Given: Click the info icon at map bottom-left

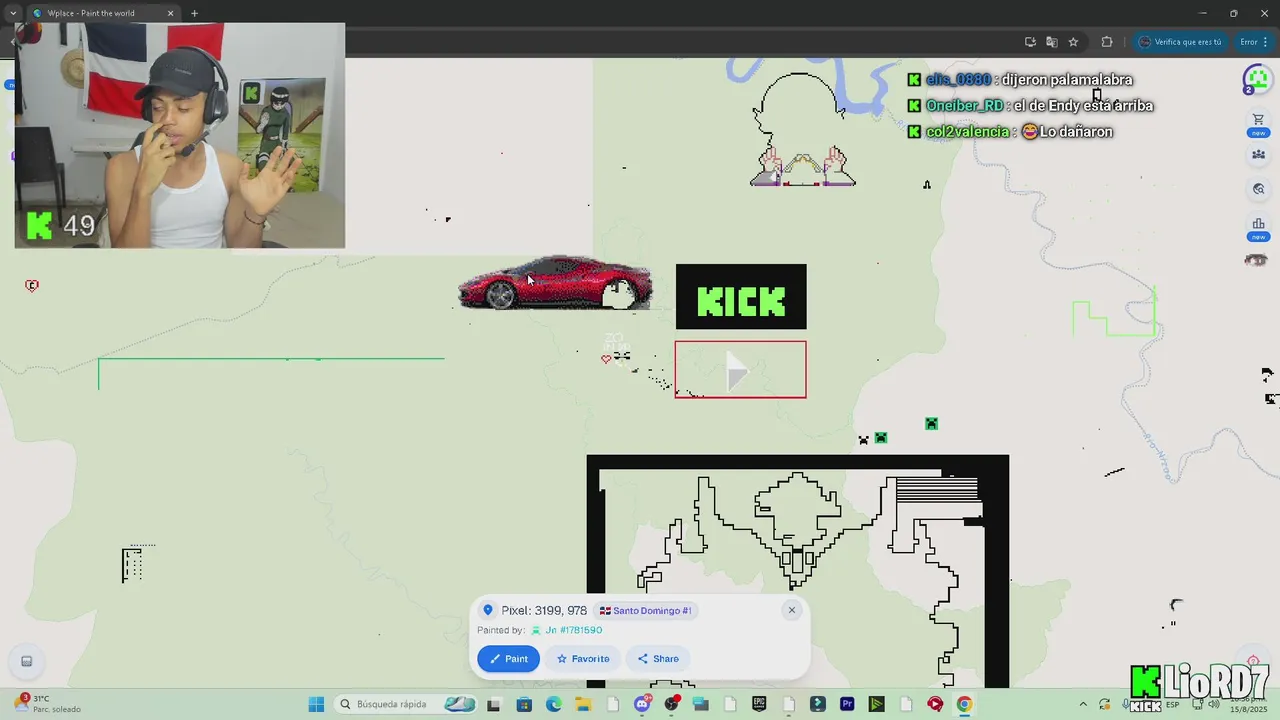Looking at the screenshot, I should pos(27,661).
